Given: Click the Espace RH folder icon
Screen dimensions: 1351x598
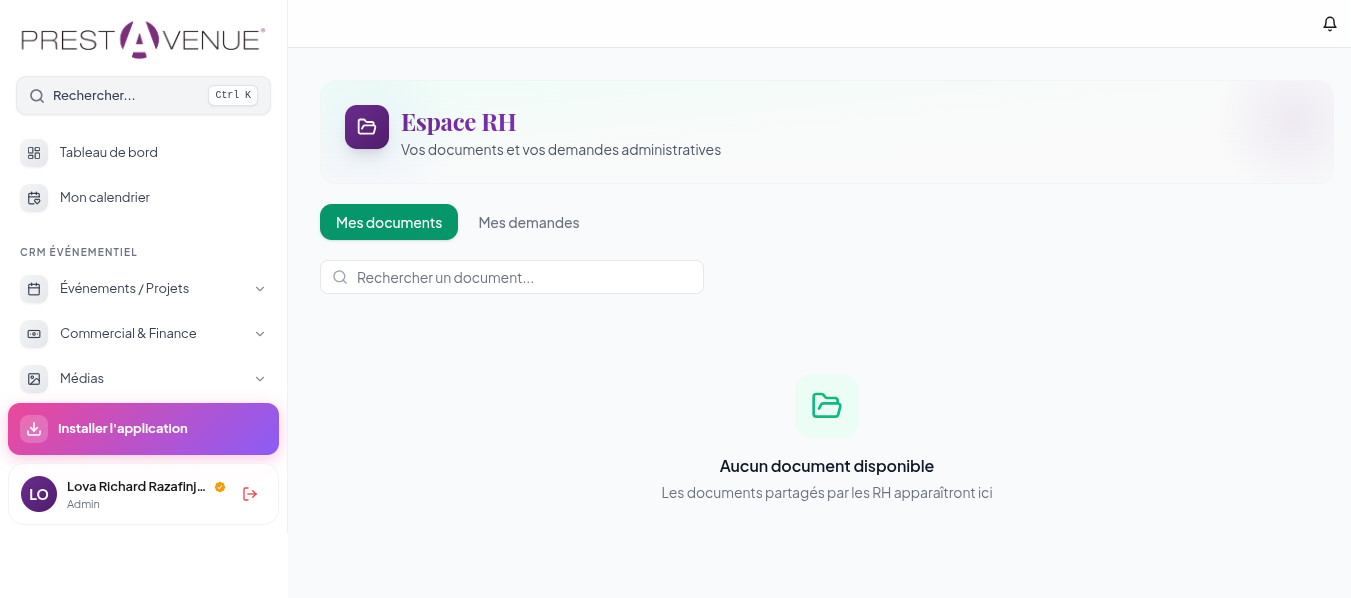Looking at the screenshot, I should pyautogui.click(x=367, y=127).
